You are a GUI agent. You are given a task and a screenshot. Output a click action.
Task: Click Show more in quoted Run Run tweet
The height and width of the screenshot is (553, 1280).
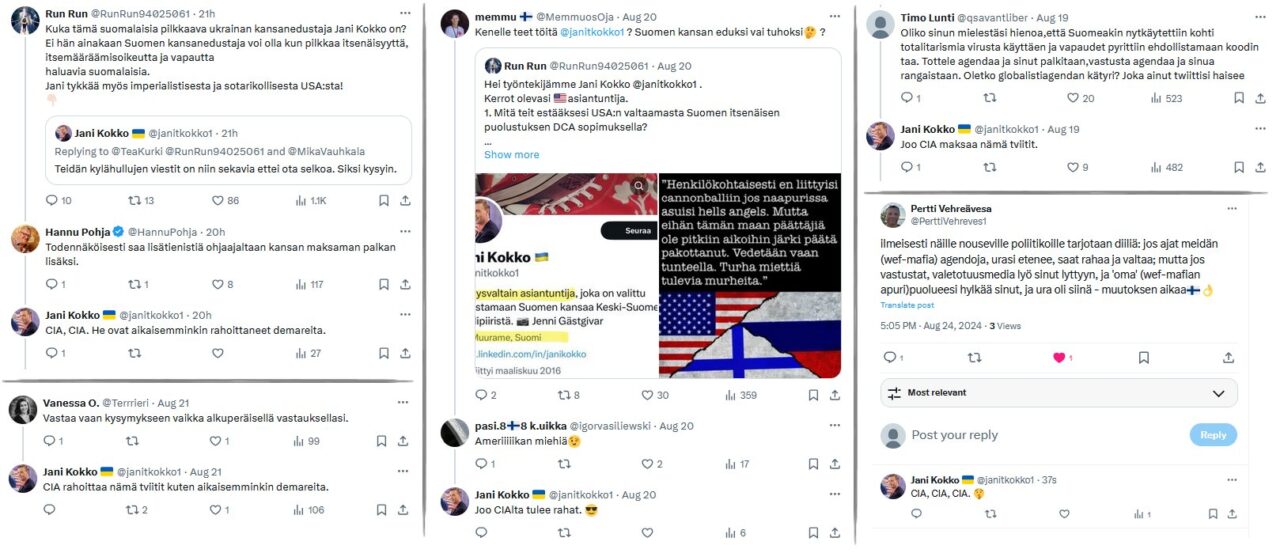(511, 155)
